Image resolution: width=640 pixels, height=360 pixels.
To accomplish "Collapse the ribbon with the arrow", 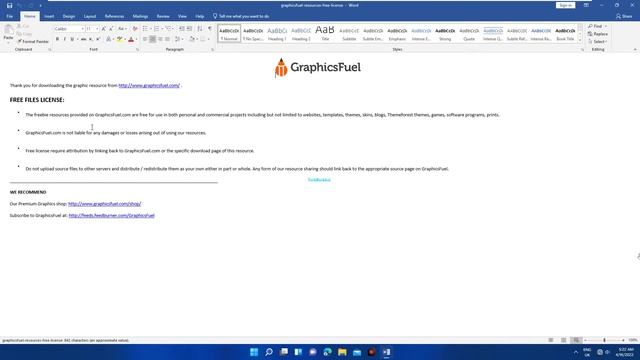I will coord(635,49).
